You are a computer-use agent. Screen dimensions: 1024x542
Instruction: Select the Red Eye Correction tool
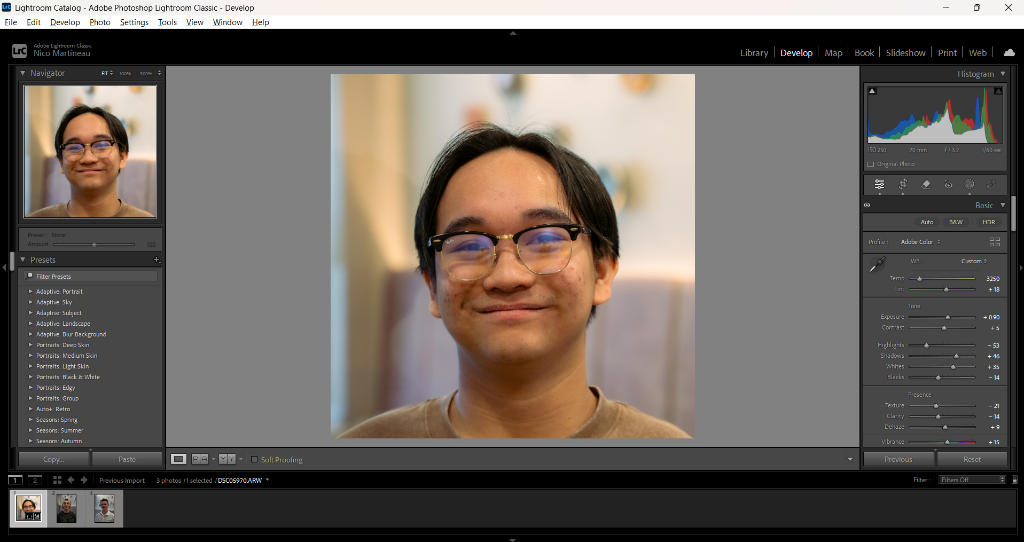[x=948, y=185]
